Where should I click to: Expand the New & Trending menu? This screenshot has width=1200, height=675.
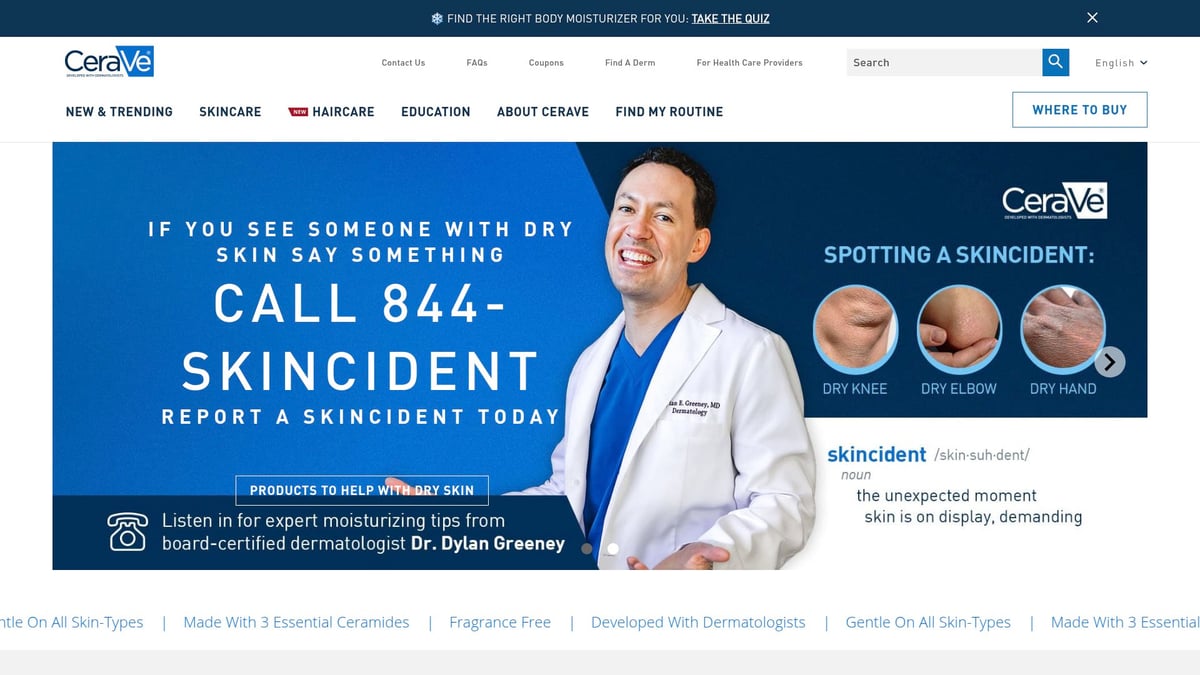(x=119, y=112)
